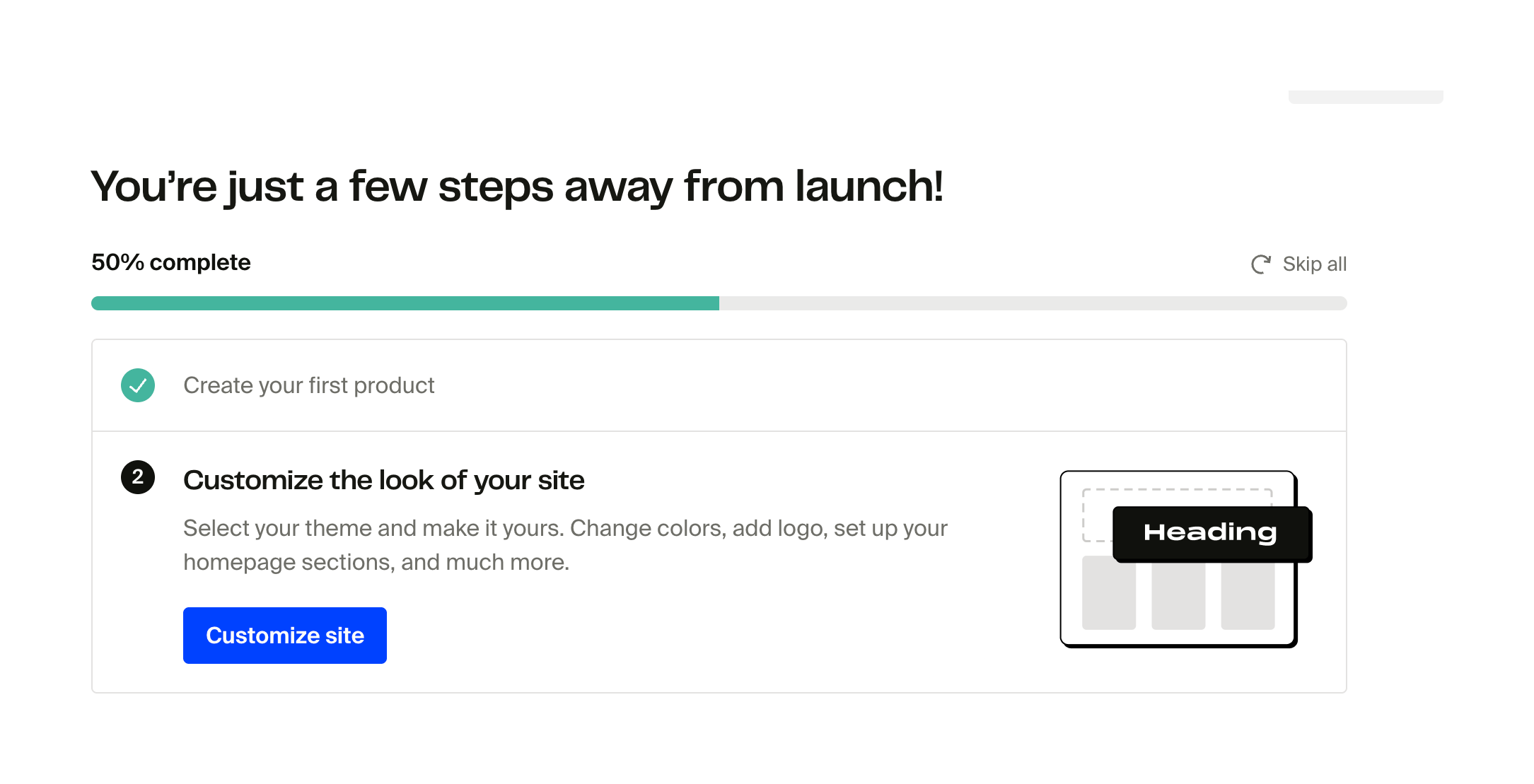Click the gray placeholder bar at top right

coord(1365,97)
